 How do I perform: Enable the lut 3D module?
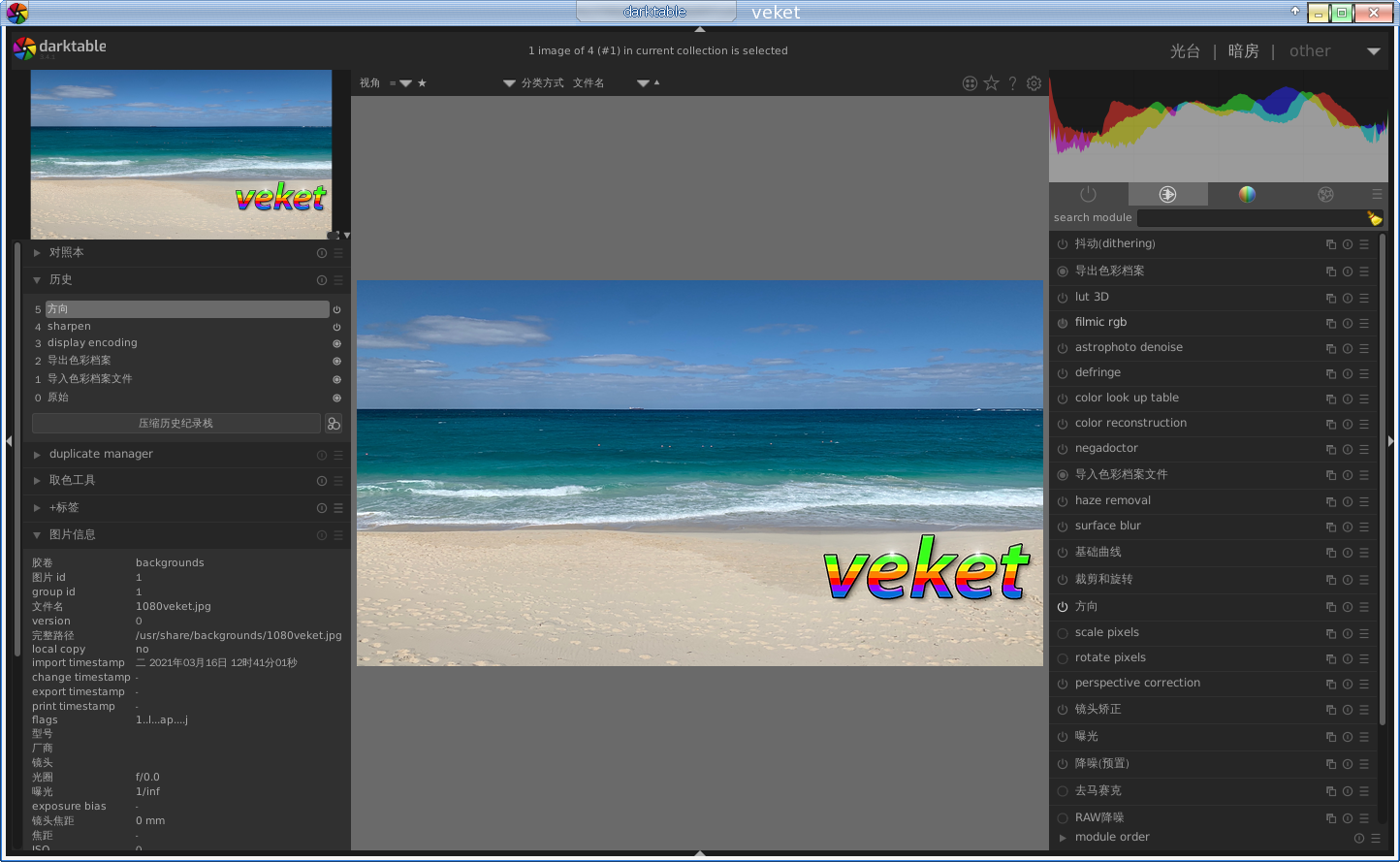[1063, 298]
